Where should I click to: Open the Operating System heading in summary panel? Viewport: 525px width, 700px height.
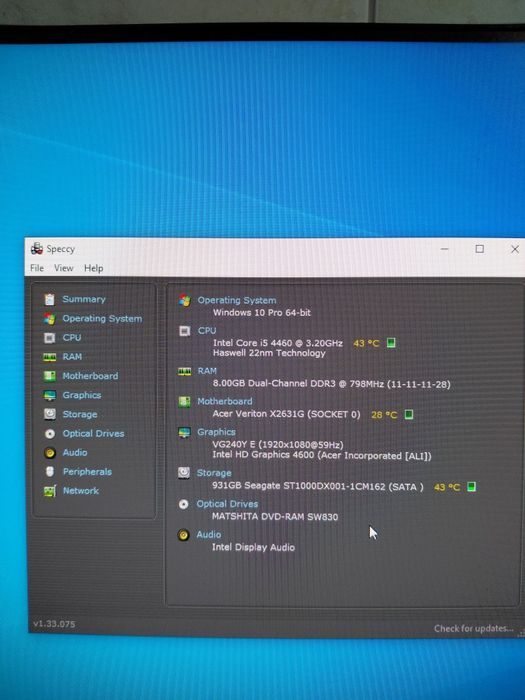237,300
